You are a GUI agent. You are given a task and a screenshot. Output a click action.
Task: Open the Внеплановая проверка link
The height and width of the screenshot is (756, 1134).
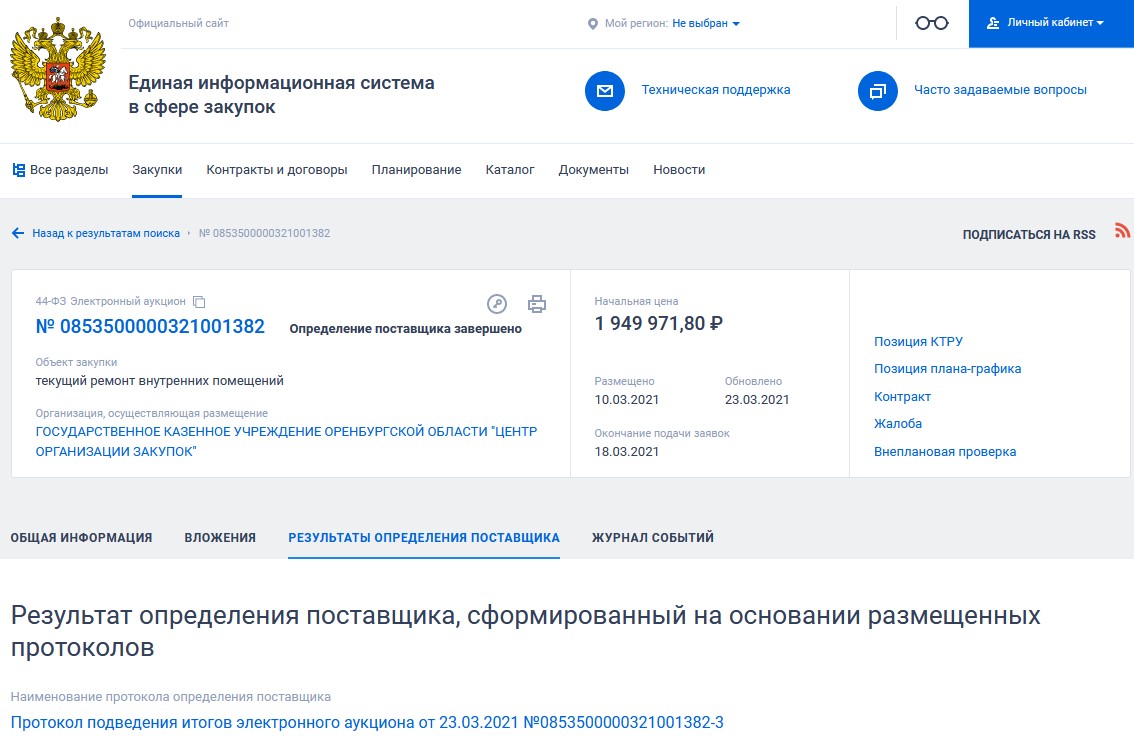(x=945, y=451)
